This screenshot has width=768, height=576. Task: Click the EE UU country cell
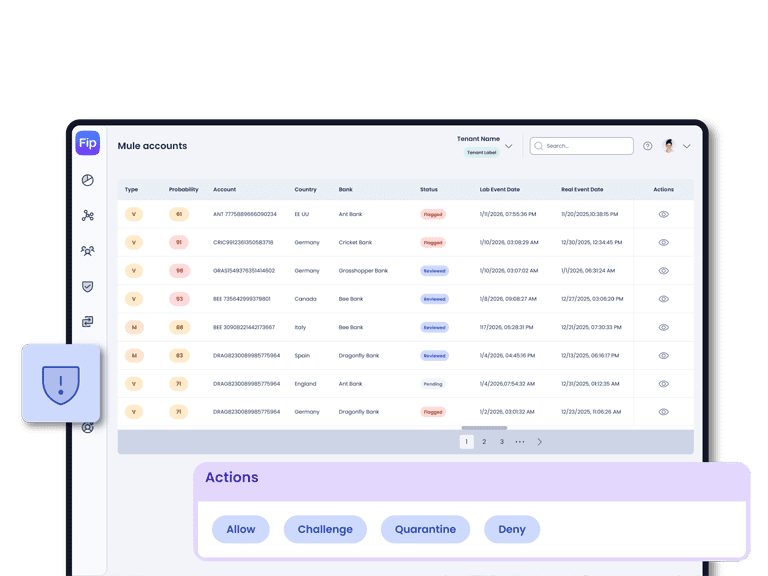[302, 214]
